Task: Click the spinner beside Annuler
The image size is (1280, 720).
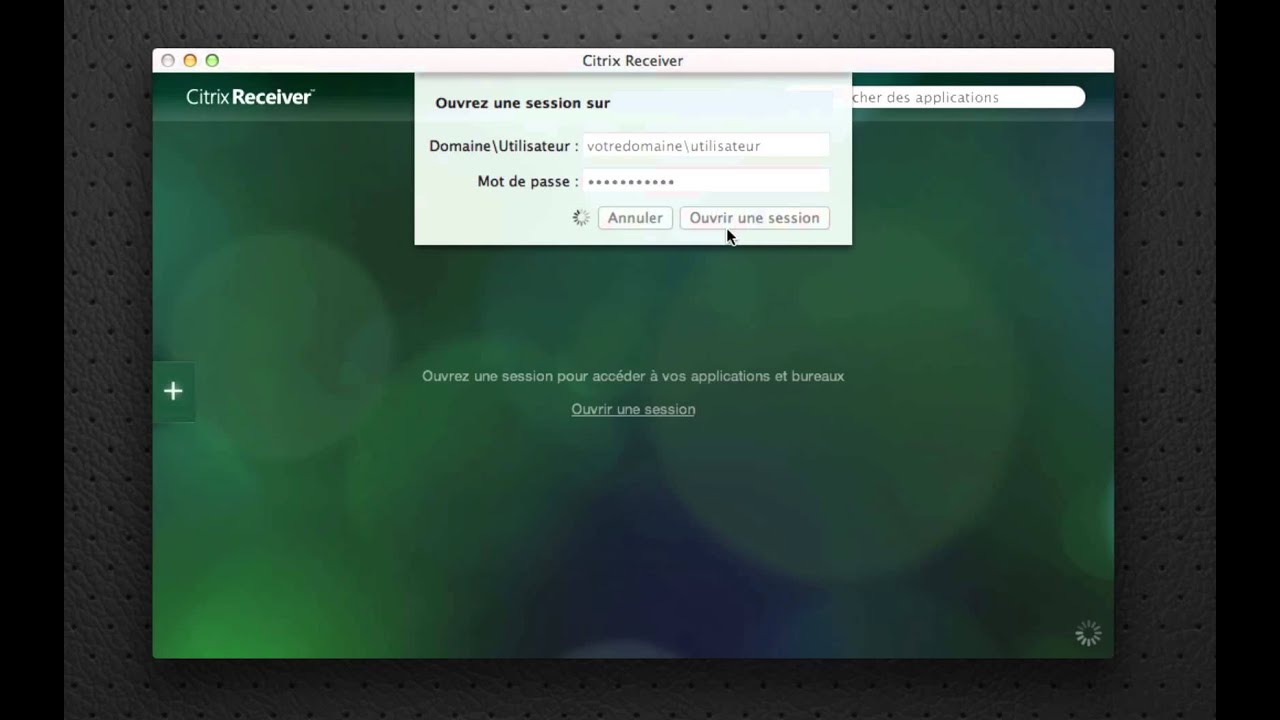Action: tap(581, 218)
